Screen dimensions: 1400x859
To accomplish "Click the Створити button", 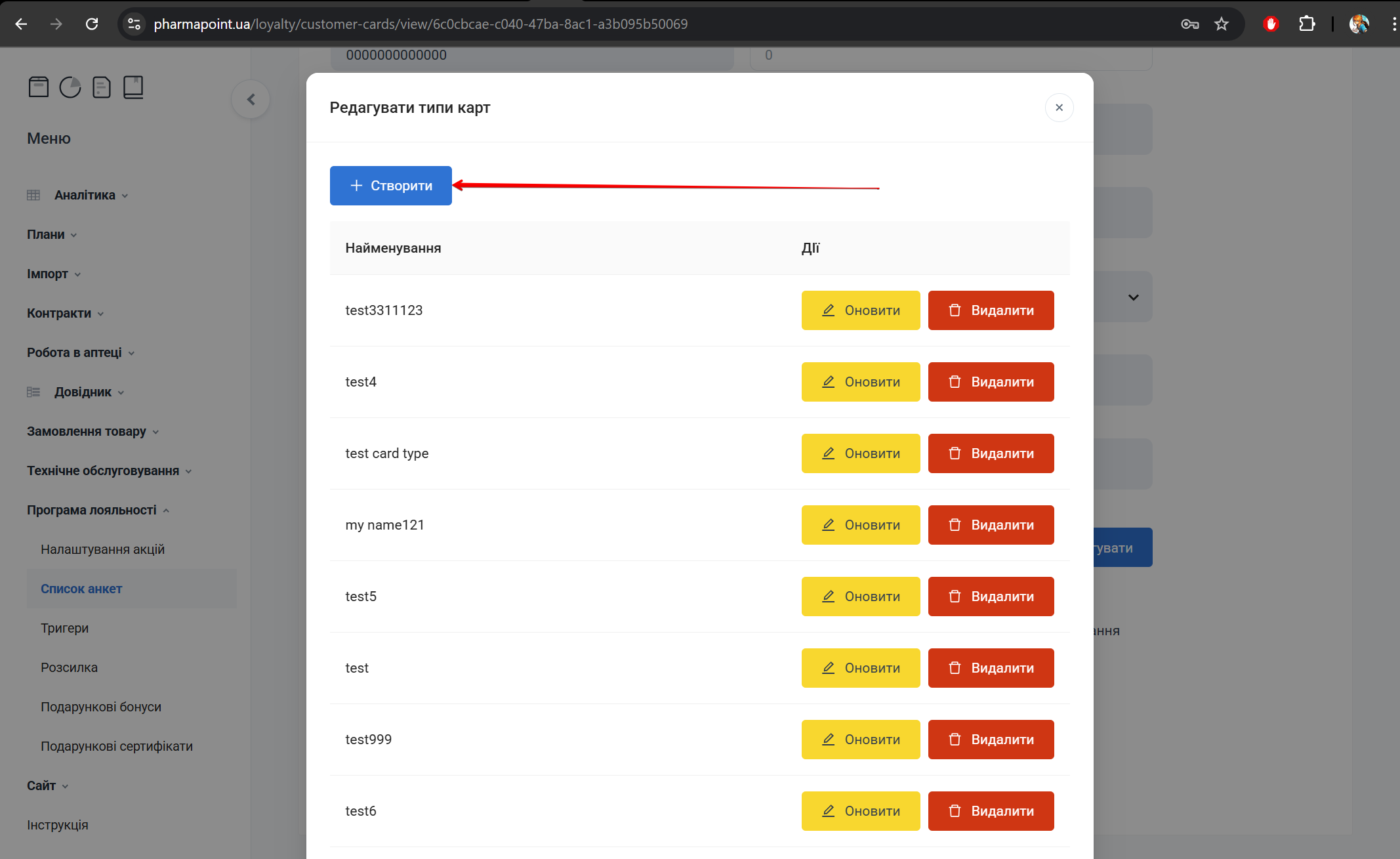I will 390,186.
